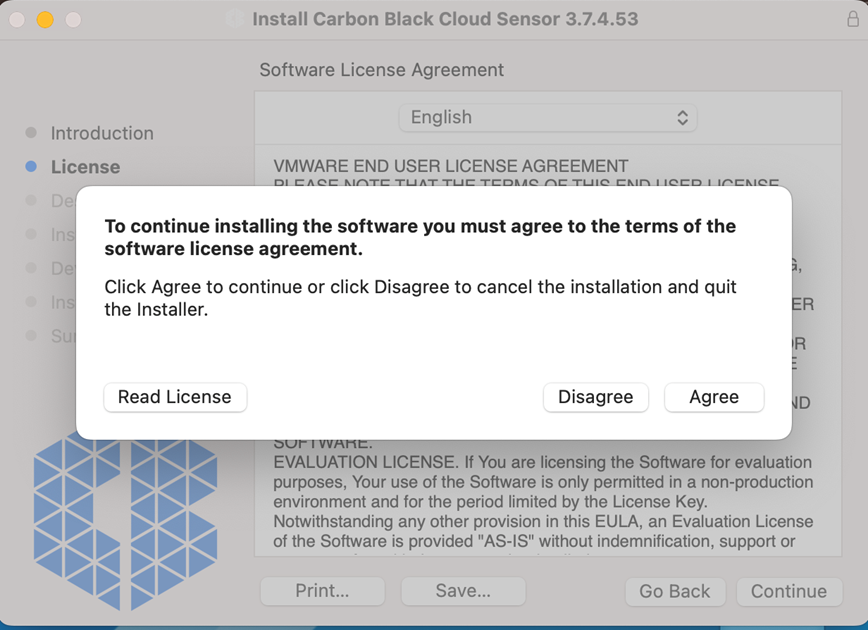The height and width of the screenshot is (630, 868).
Task: Click the lock icon in title bar
Action: click(x=853, y=19)
